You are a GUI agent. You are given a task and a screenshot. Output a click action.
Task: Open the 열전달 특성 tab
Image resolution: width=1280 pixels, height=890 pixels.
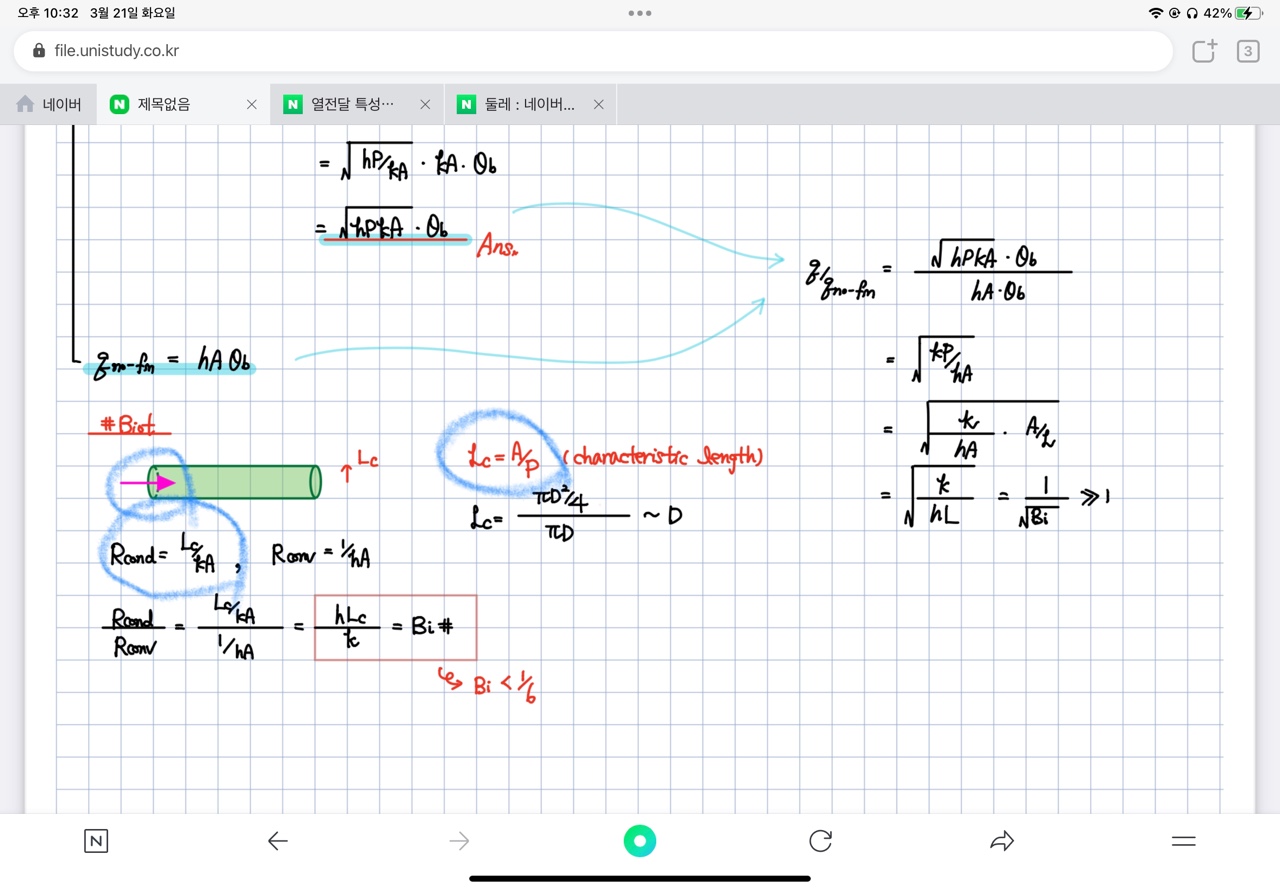(x=345, y=104)
